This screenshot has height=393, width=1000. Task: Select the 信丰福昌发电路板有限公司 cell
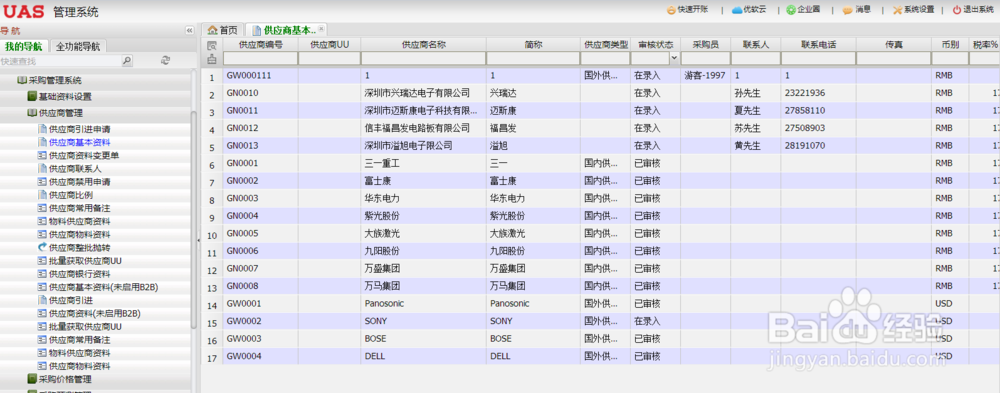[423, 128]
